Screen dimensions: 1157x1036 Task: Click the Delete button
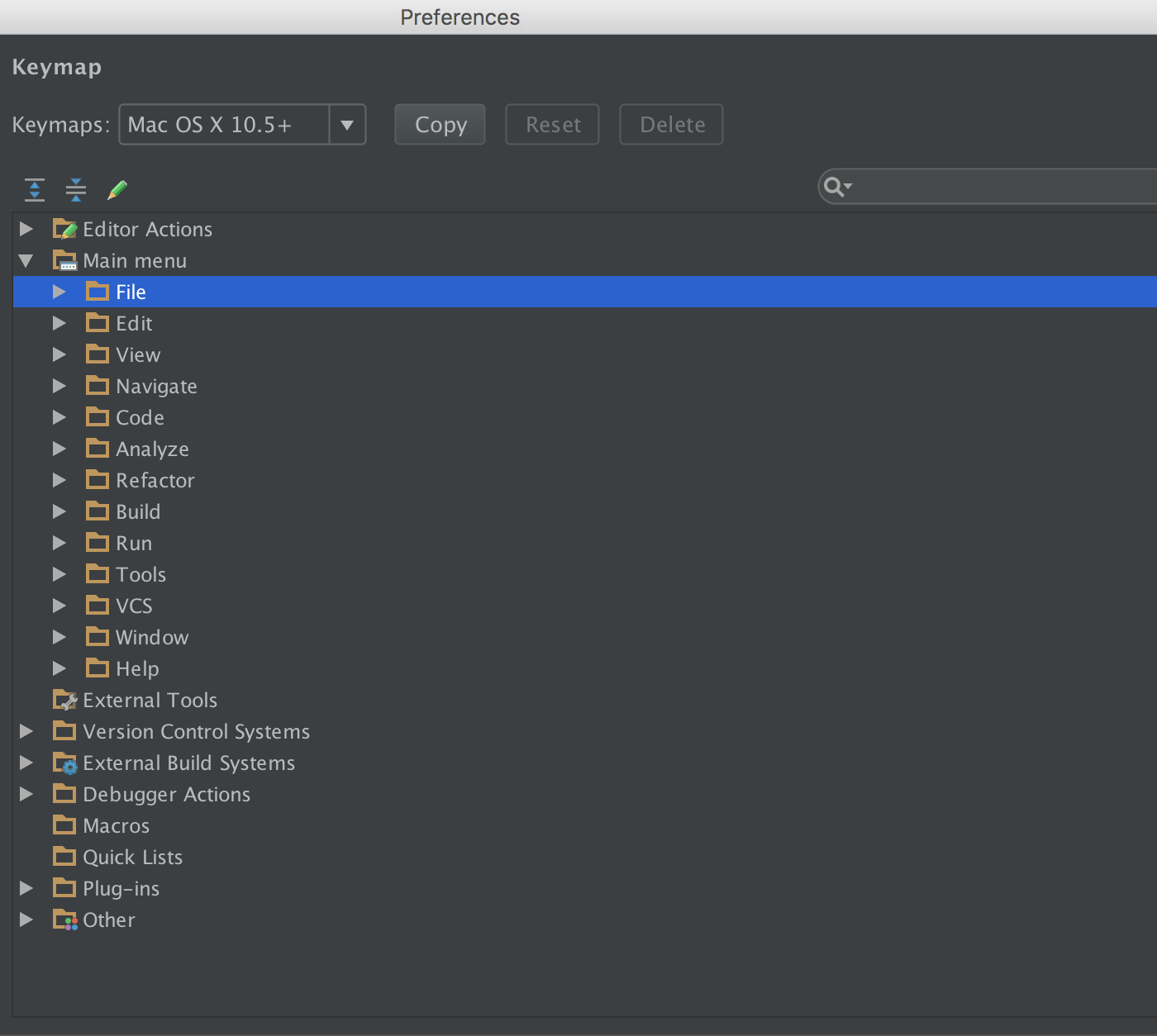click(670, 124)
